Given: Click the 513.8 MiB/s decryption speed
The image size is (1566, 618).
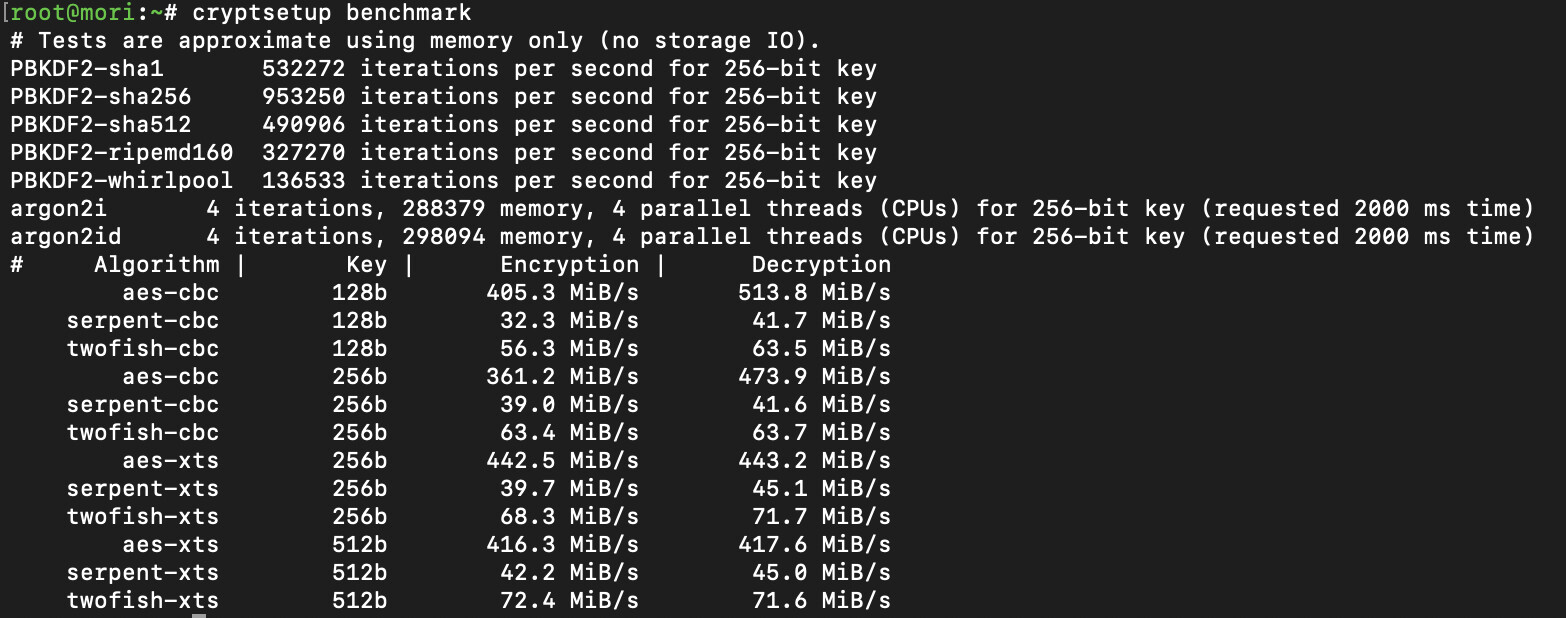Looking at the screenshot, I should [814, 293].
